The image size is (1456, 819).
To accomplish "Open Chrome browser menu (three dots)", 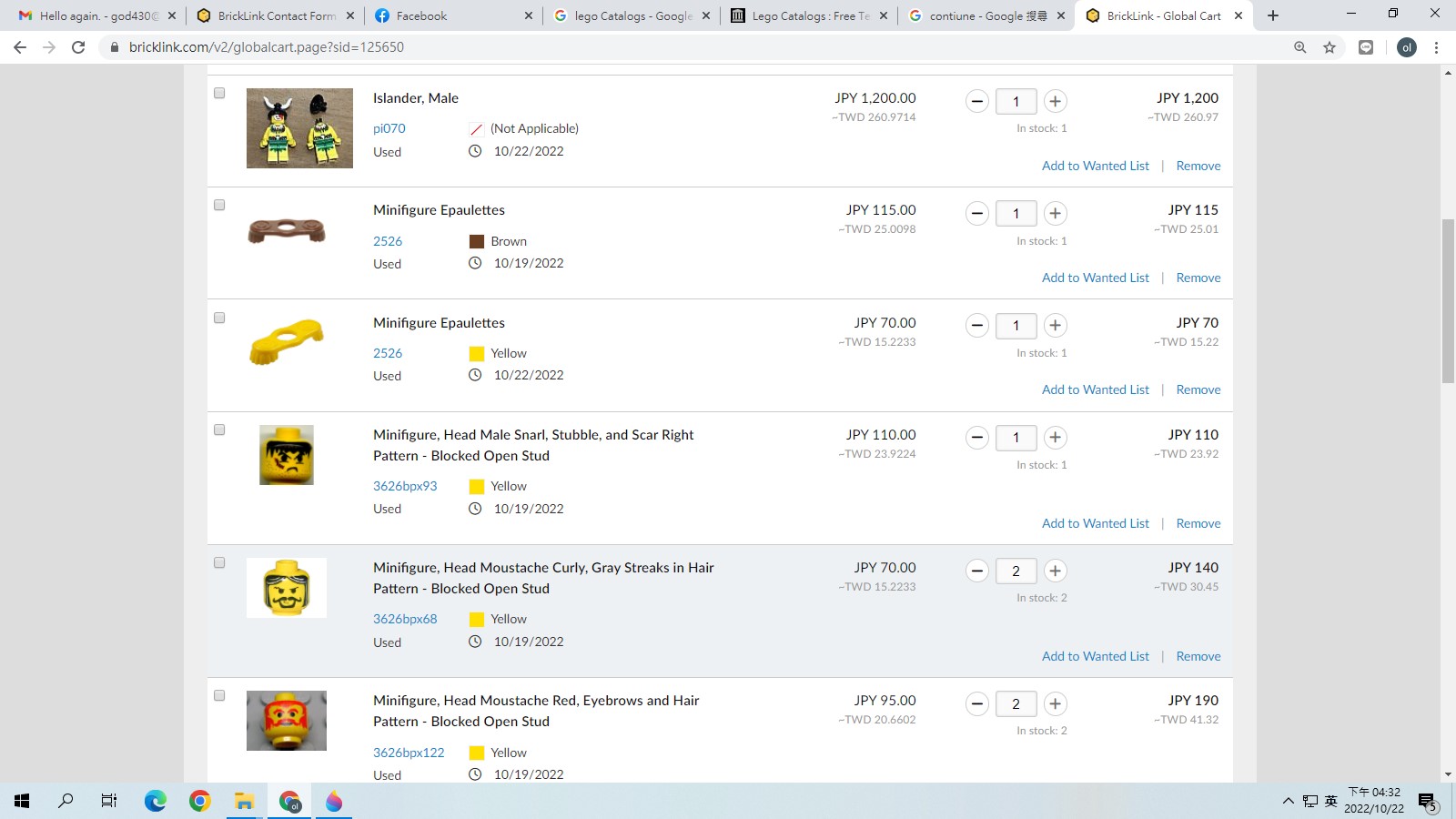I will 1437,47.
